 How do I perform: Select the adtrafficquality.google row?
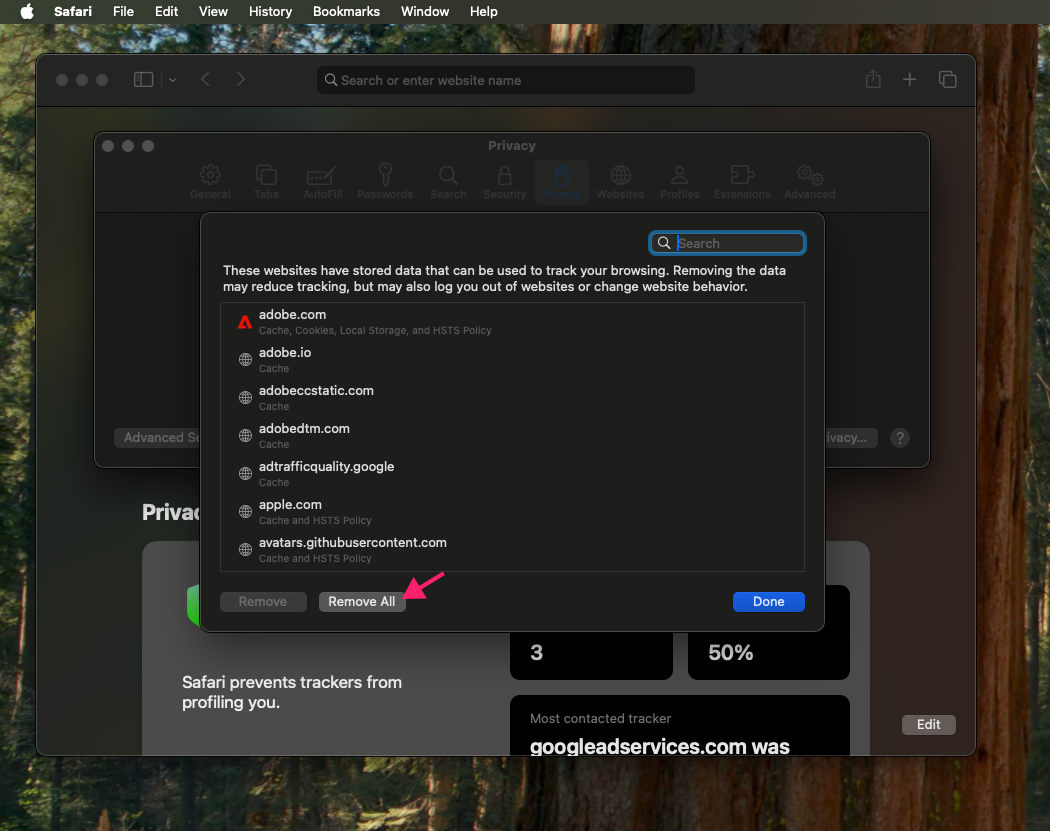pos(512,474)
